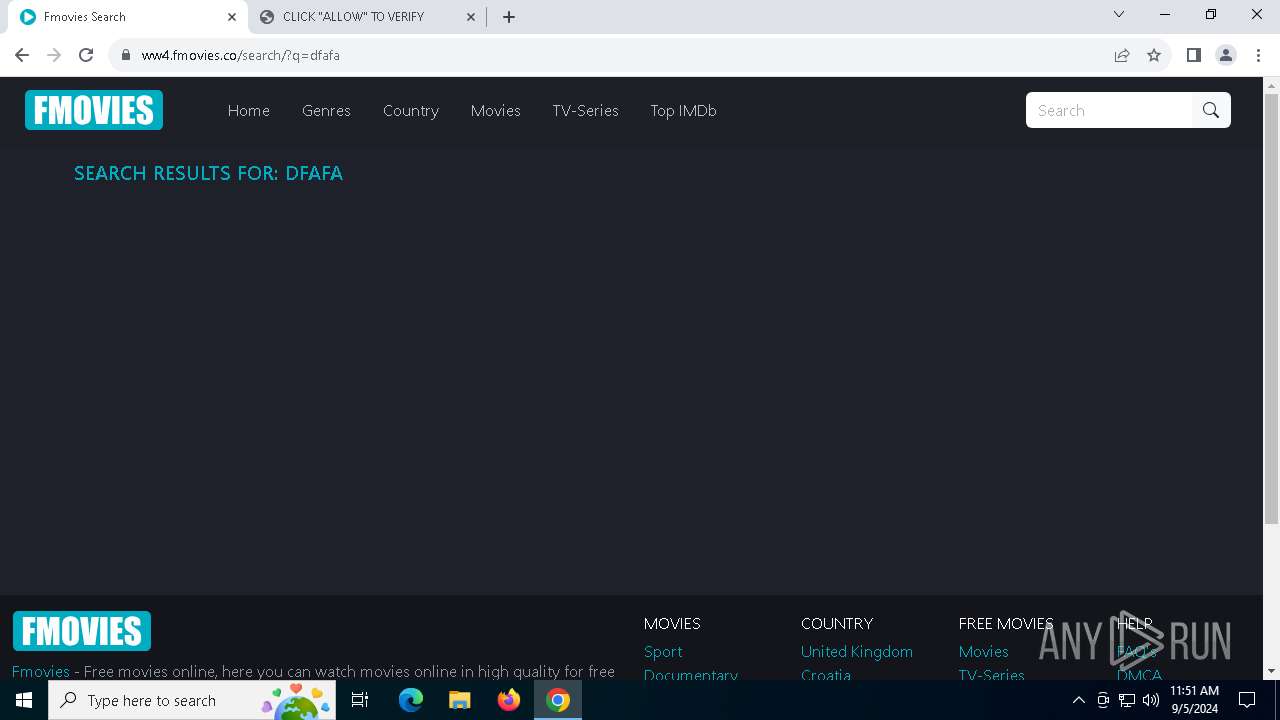Viewport: 1280px width, 720px height.
Task: Open the tab search dropdown chevron
Action: 1119,14
